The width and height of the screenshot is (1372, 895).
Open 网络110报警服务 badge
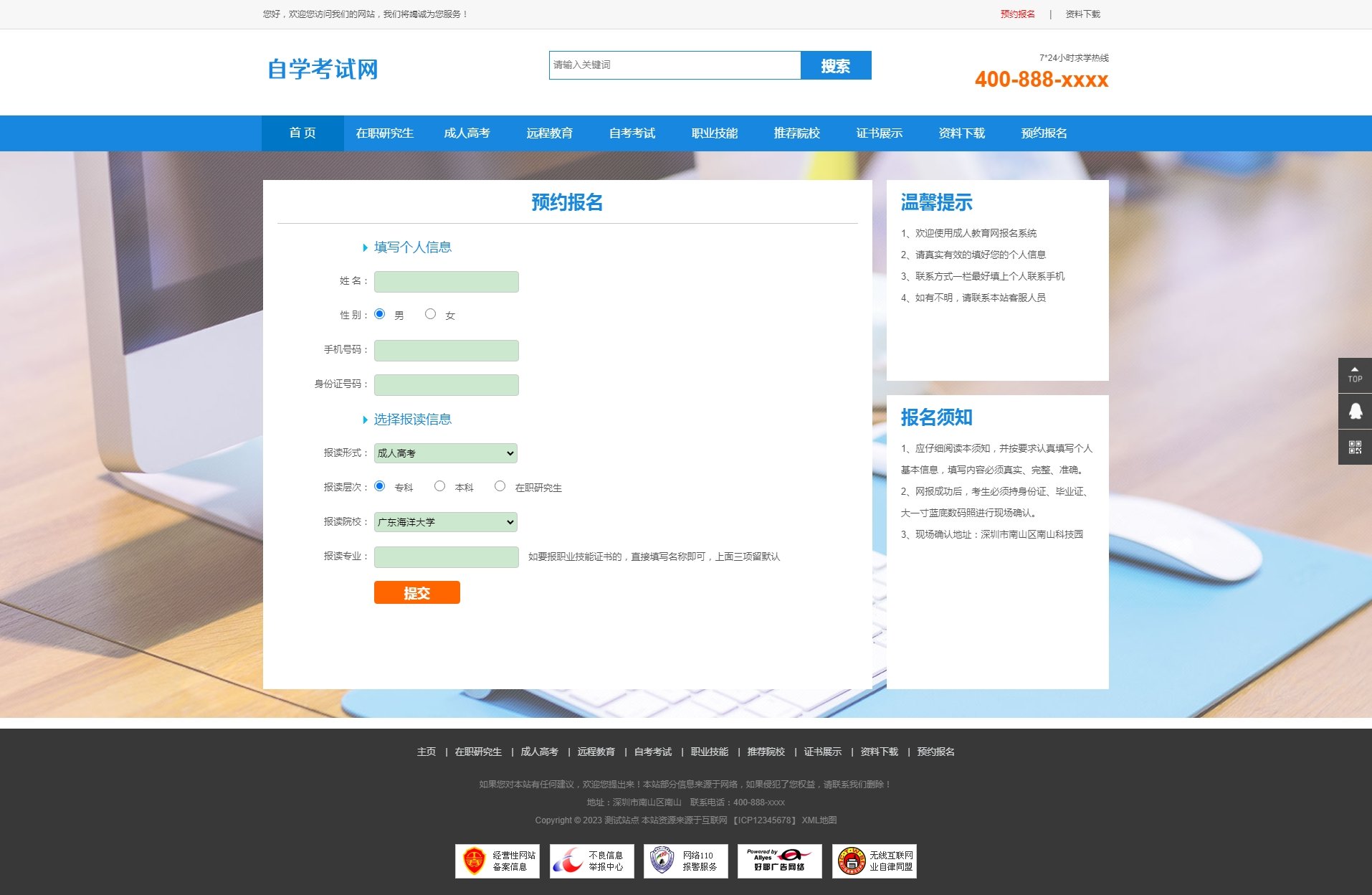point(685,861)
